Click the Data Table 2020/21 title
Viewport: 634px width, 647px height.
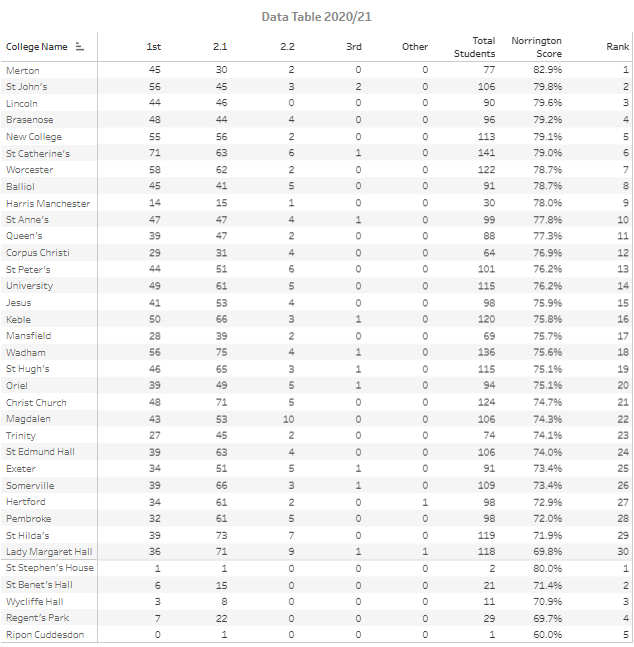(x=317, y=17)
